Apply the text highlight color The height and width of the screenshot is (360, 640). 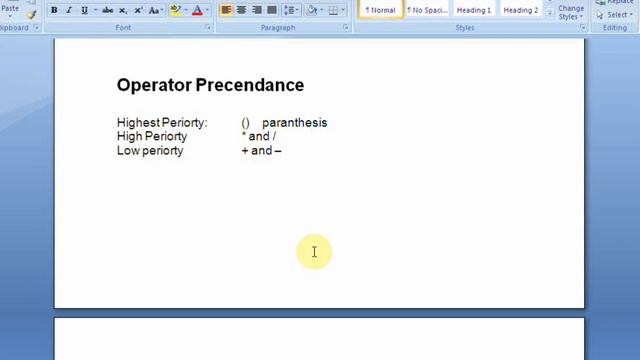click(x=176, y=10)
